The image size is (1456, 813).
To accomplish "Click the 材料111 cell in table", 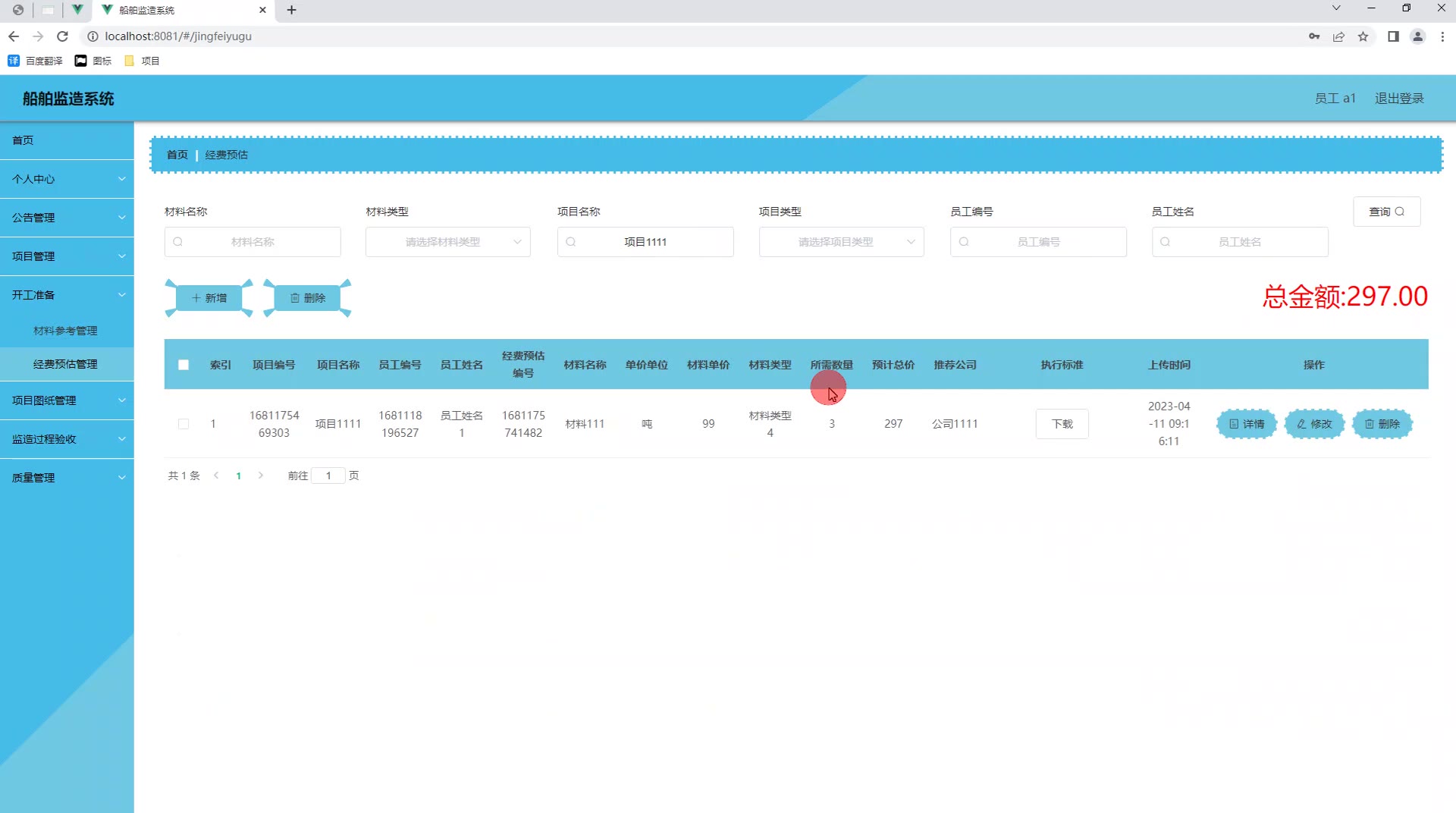I will (x=585, y=424).
